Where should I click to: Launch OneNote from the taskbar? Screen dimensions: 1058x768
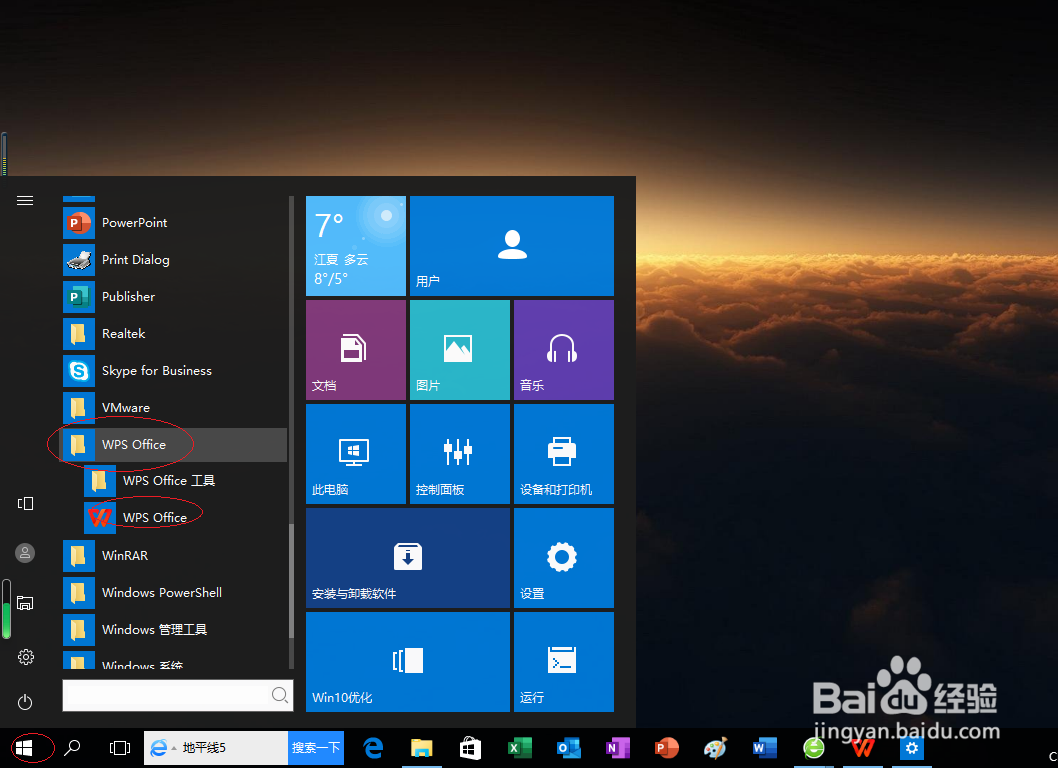(617, 748)
